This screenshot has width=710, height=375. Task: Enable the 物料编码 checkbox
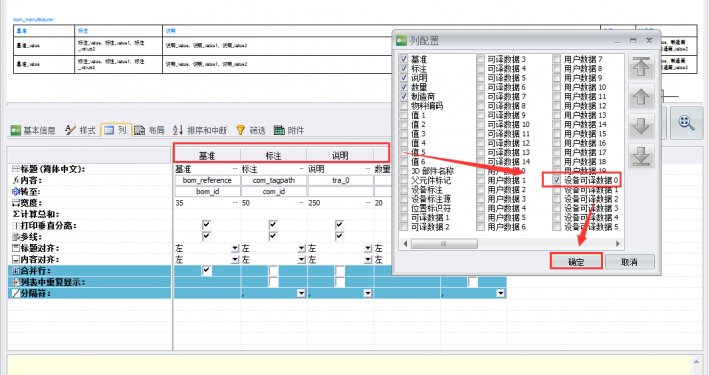(404, 106)
